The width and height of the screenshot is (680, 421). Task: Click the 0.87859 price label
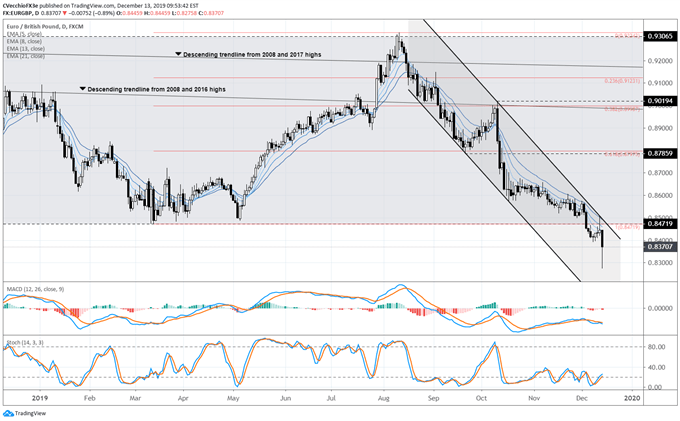[x=660, y=153]
